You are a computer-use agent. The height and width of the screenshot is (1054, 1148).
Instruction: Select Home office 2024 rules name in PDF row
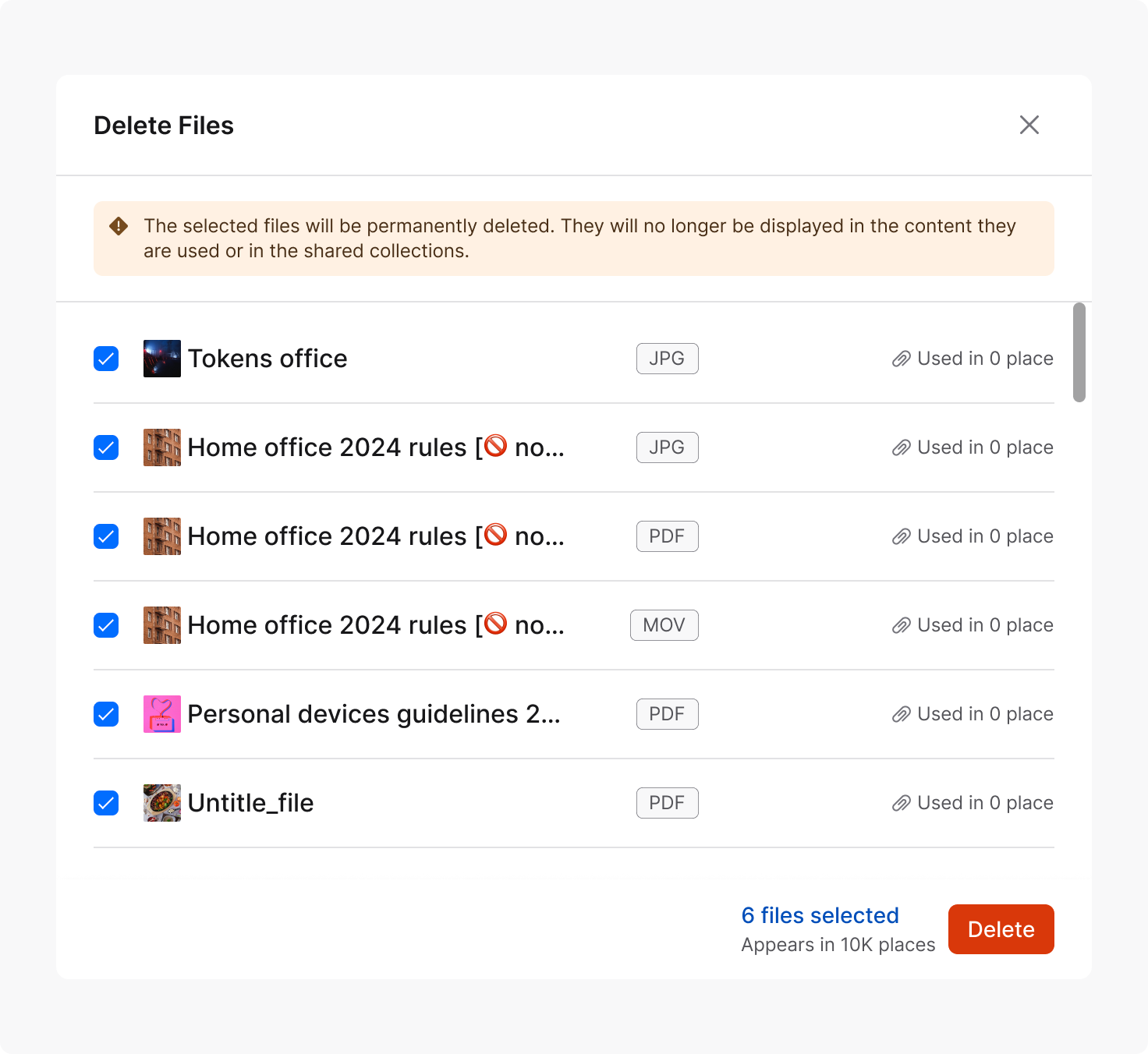point(376,536)
